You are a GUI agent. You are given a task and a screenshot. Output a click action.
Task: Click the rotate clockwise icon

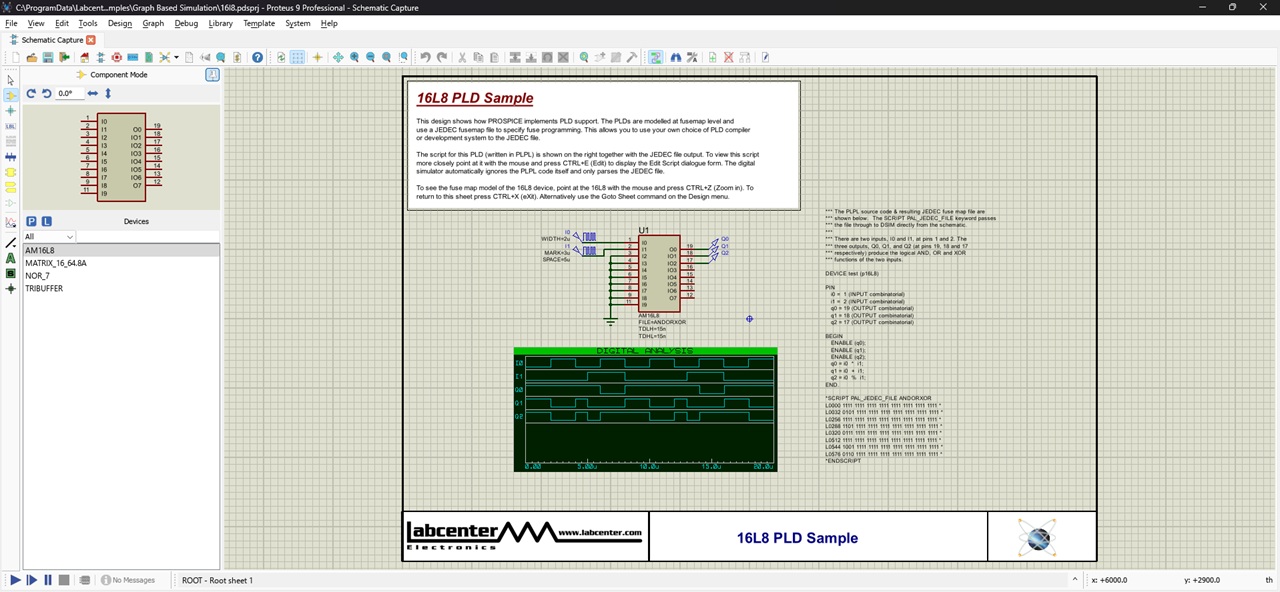(x=31, y=93)
